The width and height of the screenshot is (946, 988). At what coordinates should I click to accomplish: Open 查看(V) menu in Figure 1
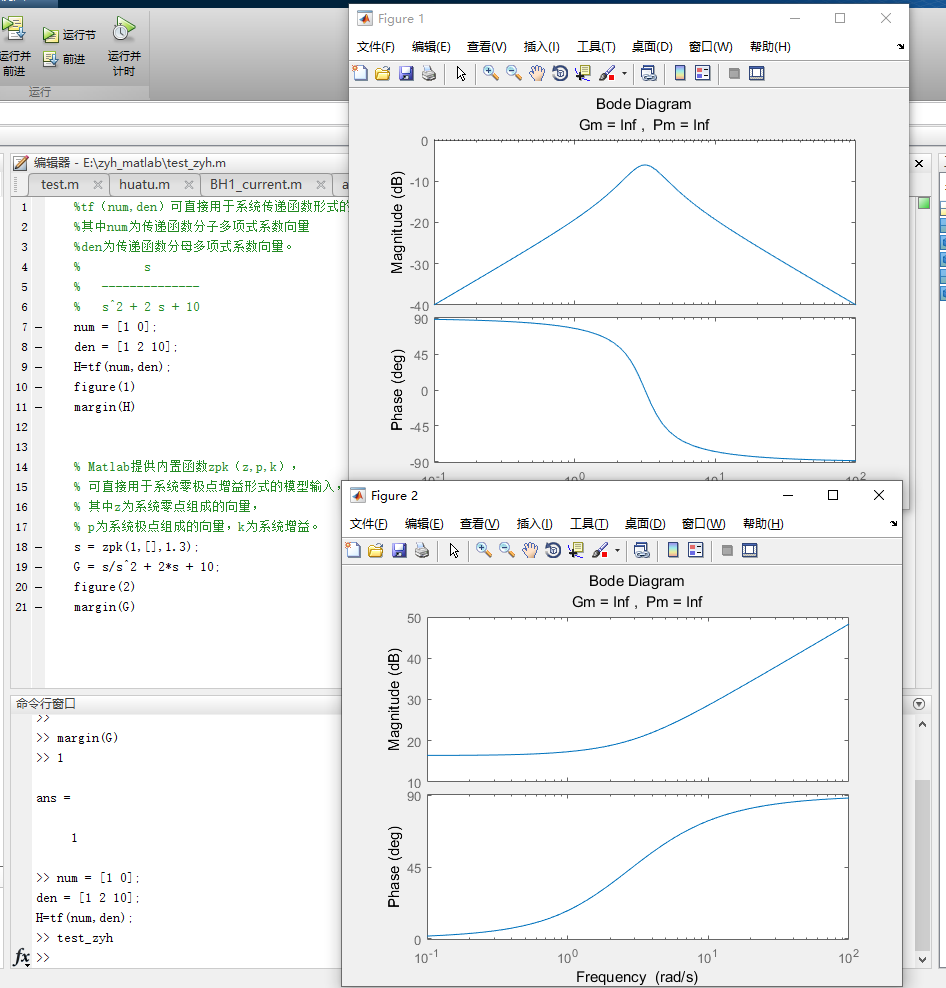[x=487, y=47]
